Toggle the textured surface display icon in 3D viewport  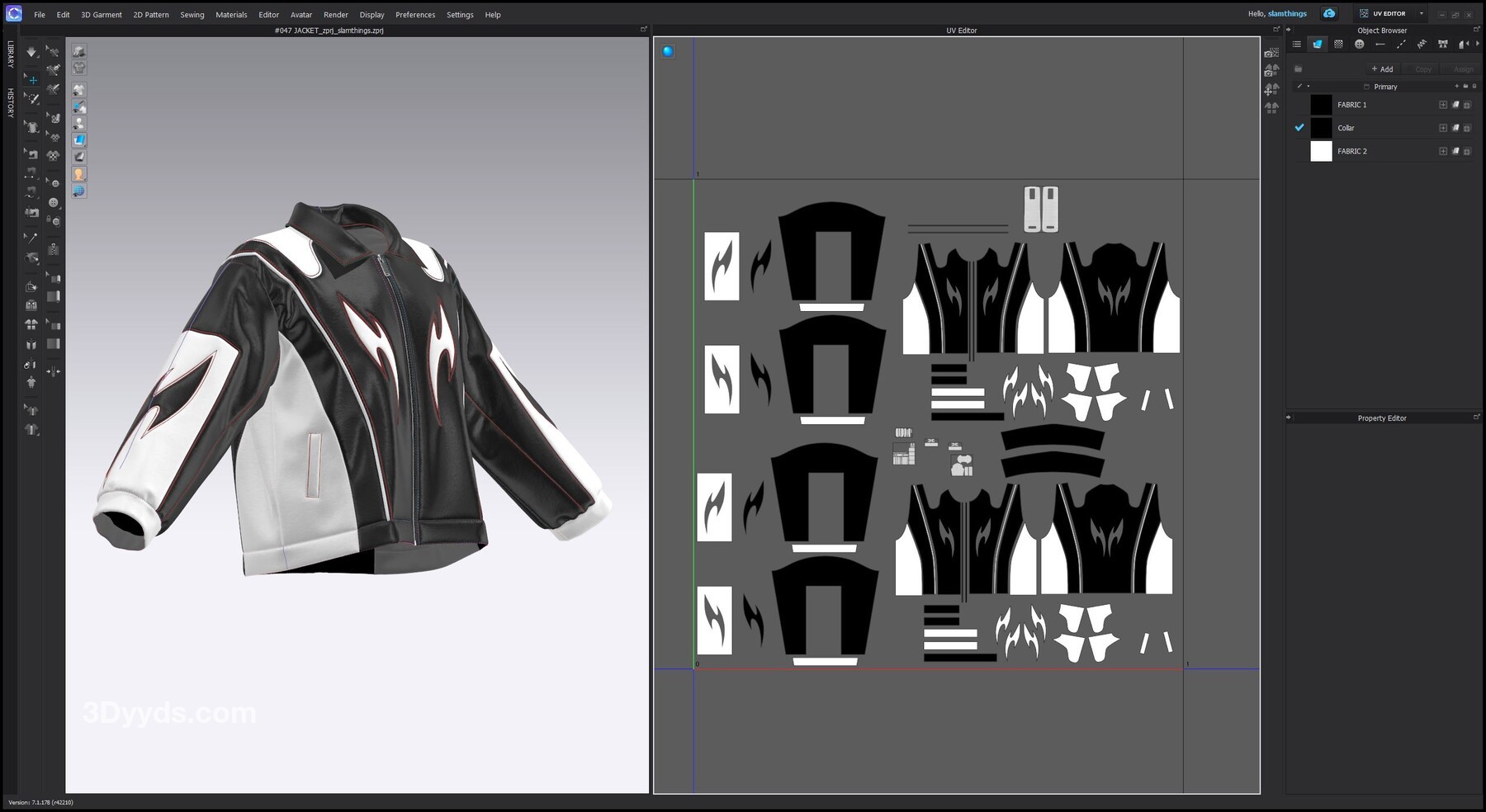78,140
